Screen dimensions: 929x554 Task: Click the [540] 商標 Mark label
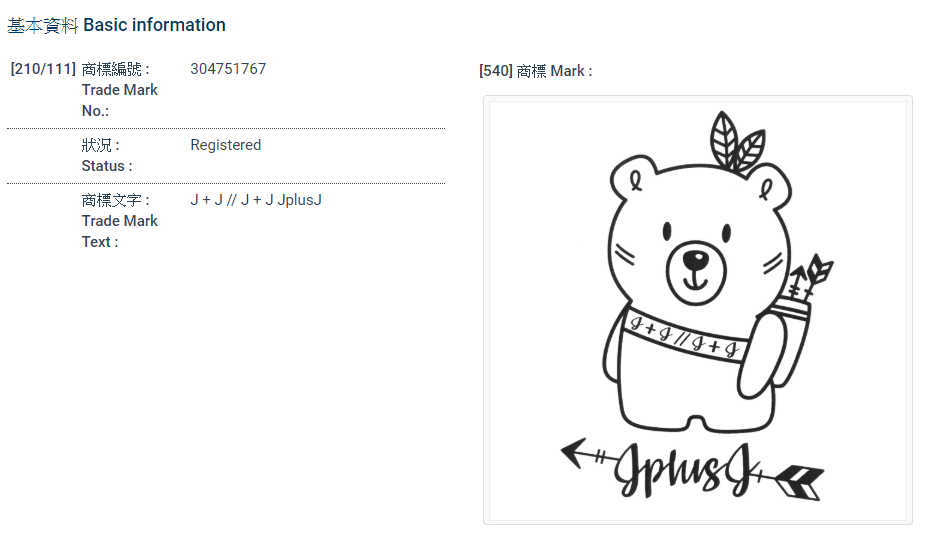point(535,71)
